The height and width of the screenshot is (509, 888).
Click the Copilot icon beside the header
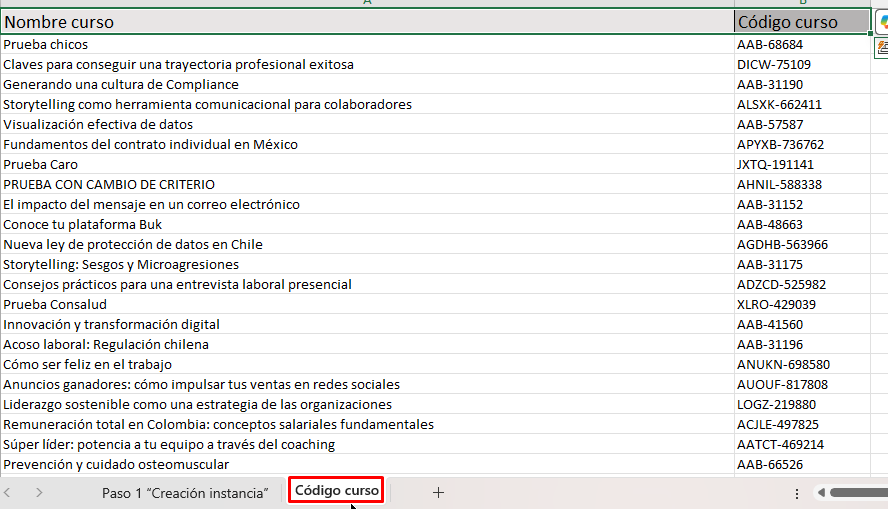pos(882,22)
